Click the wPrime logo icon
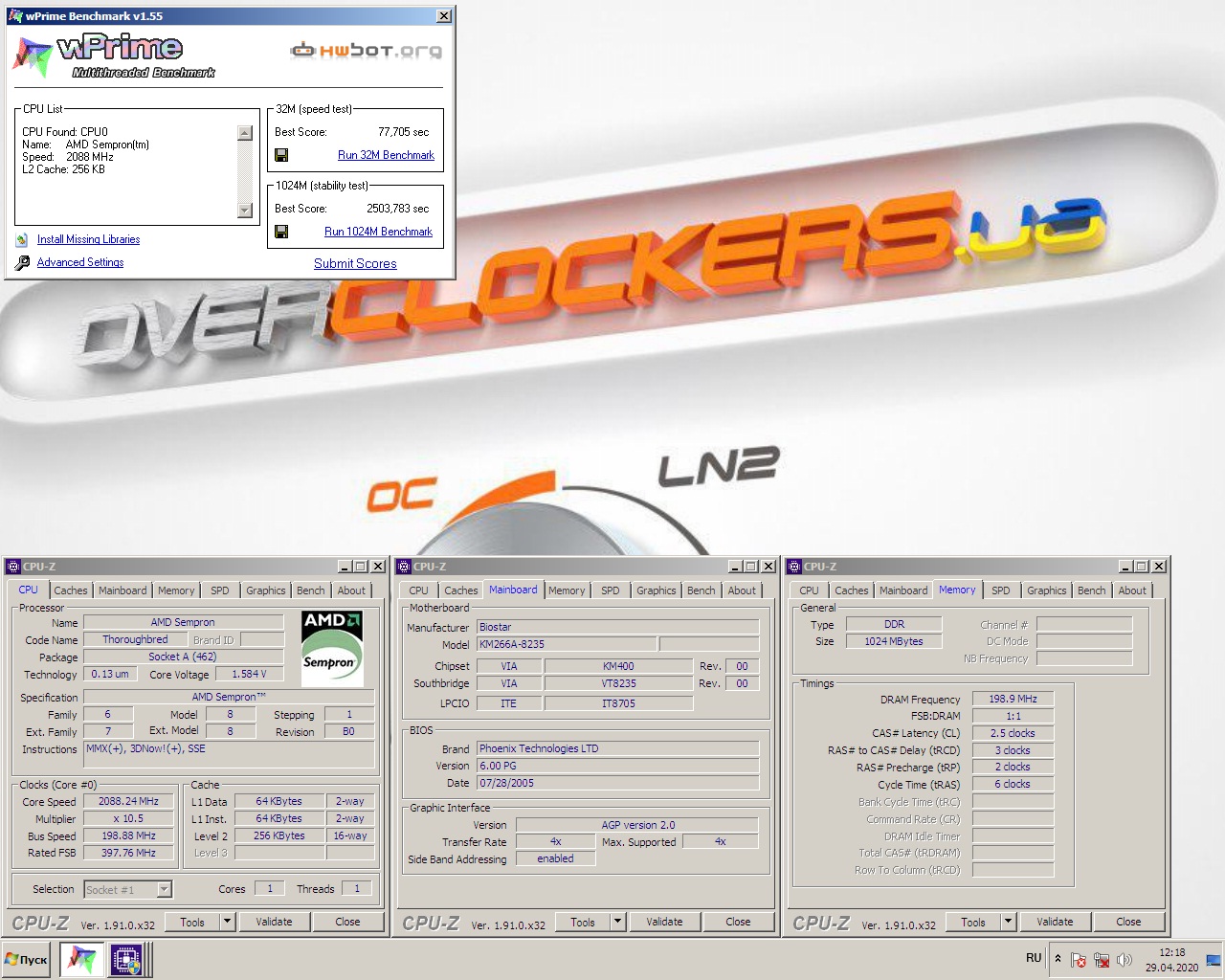This screenshot has height=980, width=1225. tap(32, 56)
